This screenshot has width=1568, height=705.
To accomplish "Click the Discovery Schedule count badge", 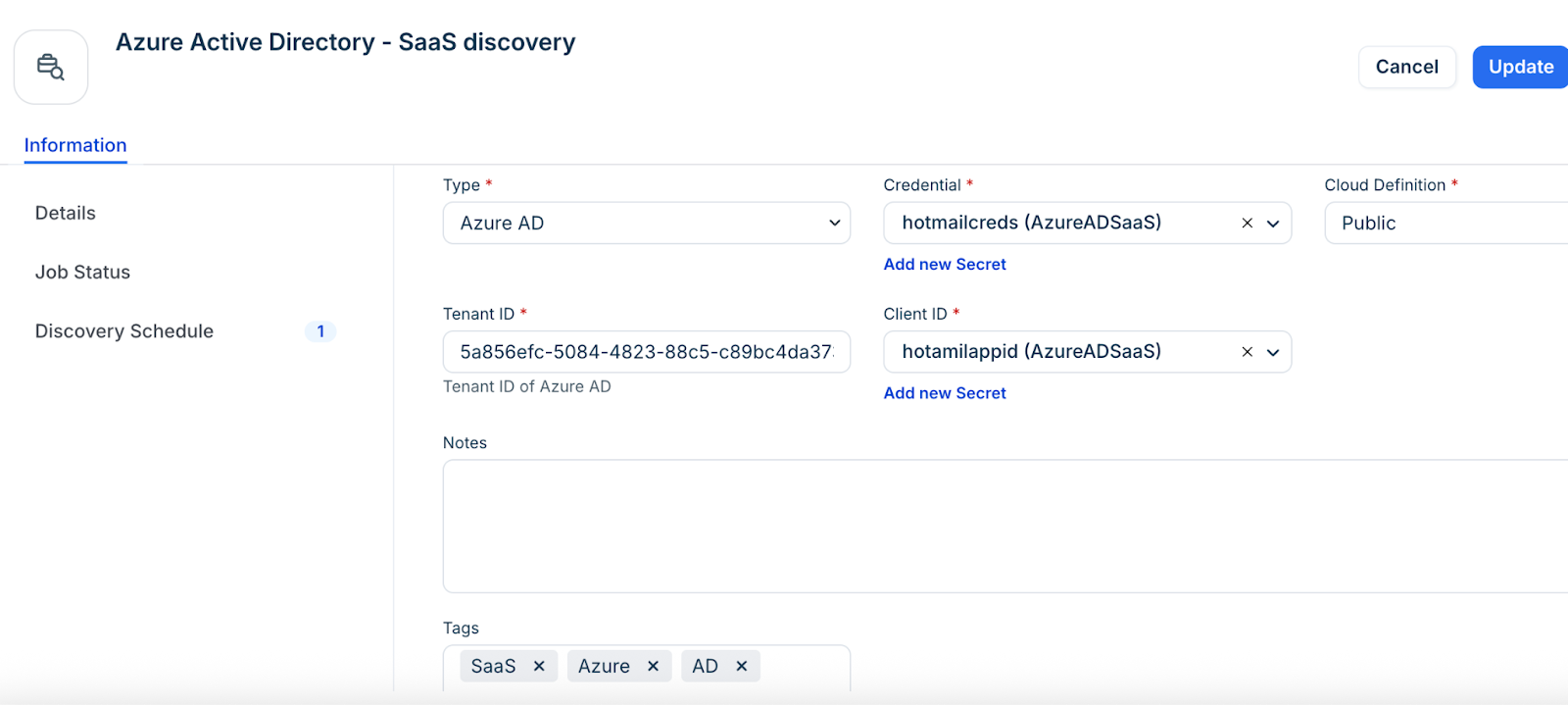I will tap(320, 331).
